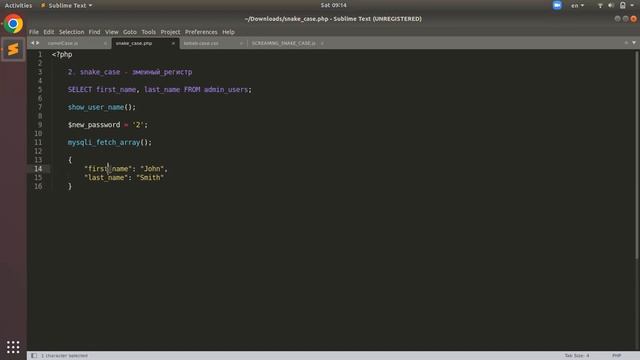Click 'last_name' in the SELECT statement
The width and height of the screenshot is (640, 360).
(162, 89)
